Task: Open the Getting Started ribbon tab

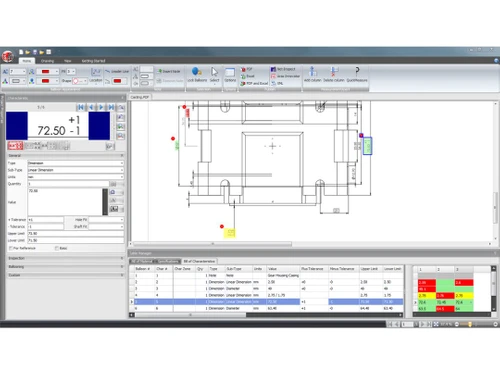Action: pyautogui.click(x=93, y=61)
